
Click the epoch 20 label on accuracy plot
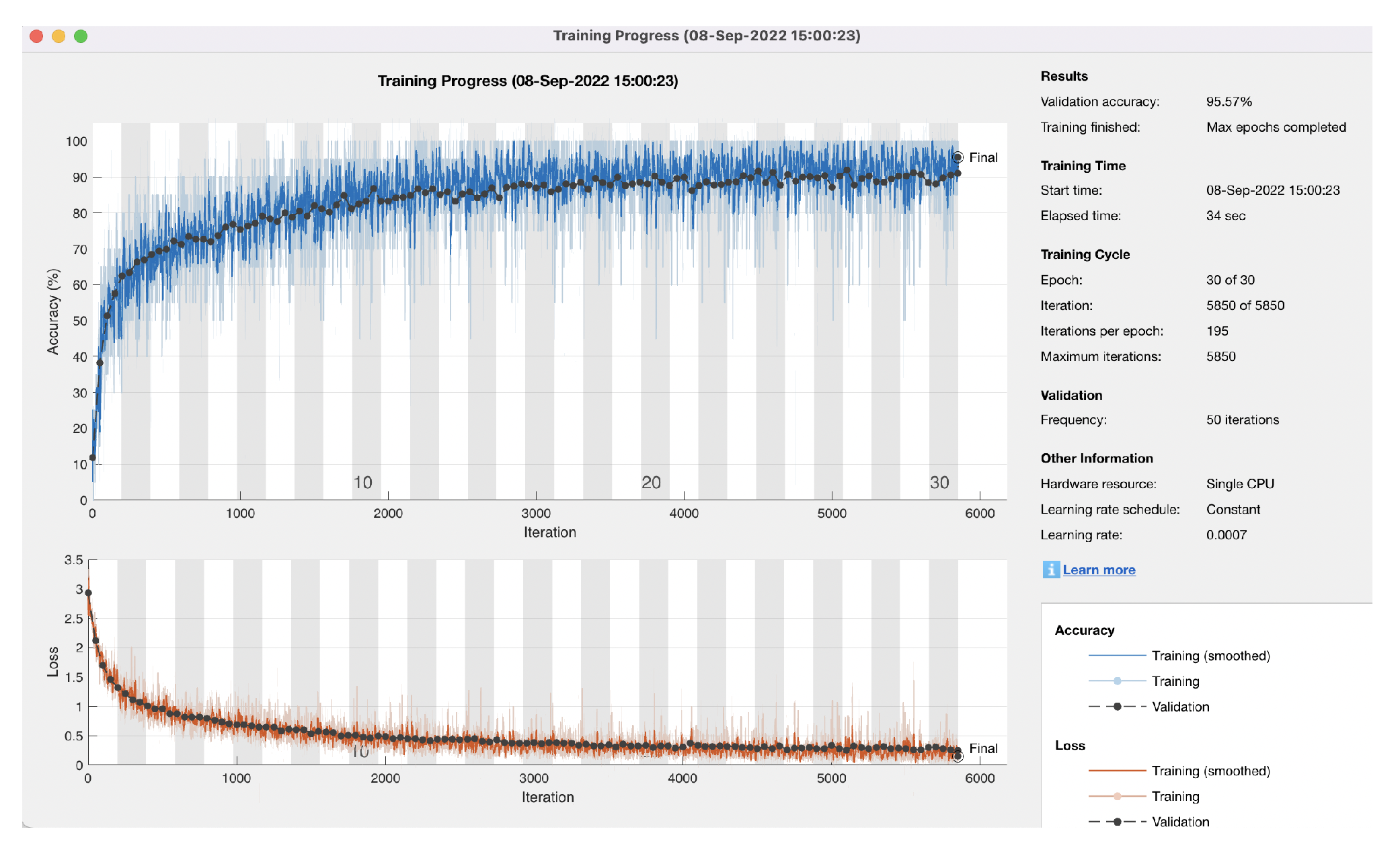tap(651, 482)
